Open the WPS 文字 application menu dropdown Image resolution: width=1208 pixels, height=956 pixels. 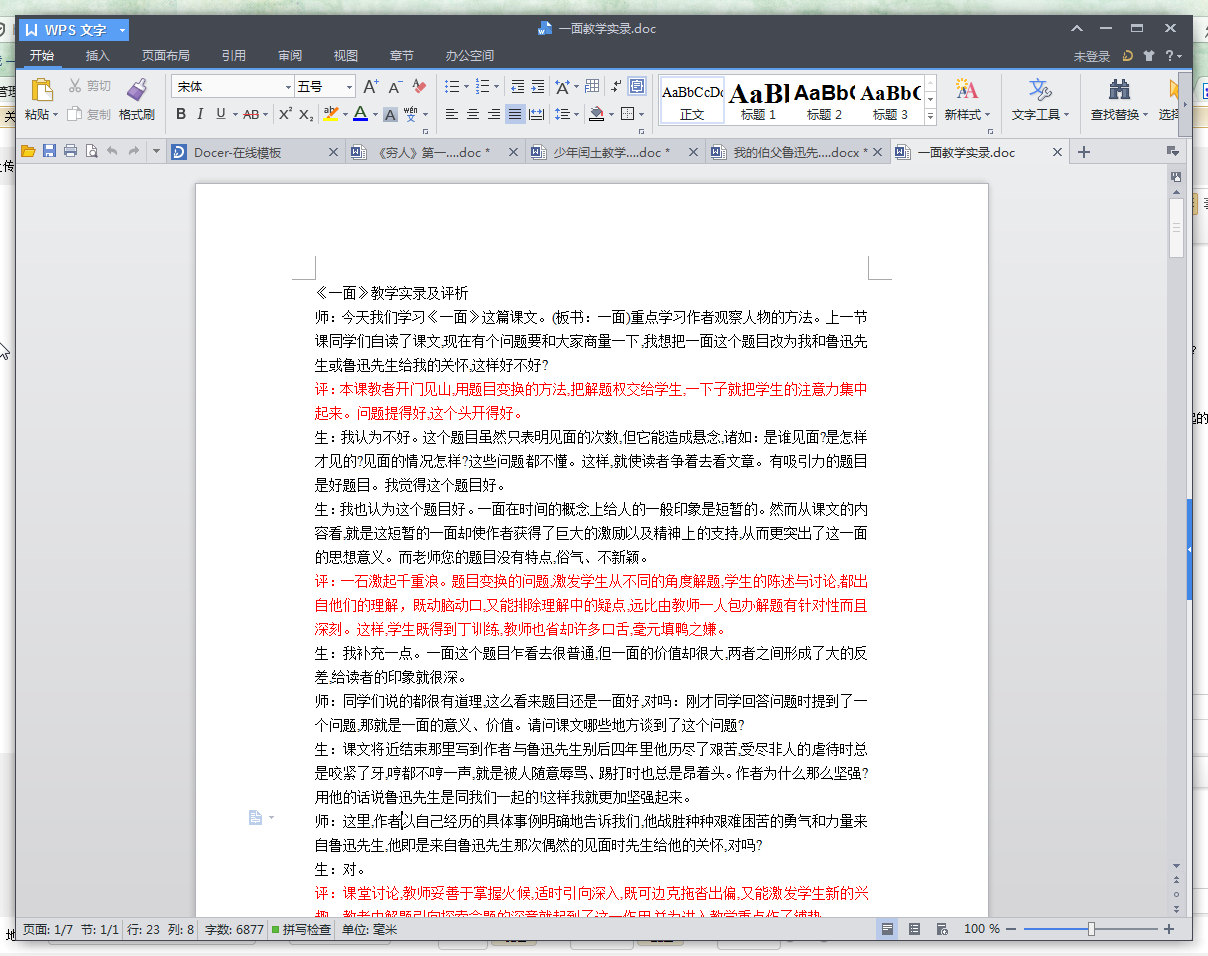click(x=122, y=31)
